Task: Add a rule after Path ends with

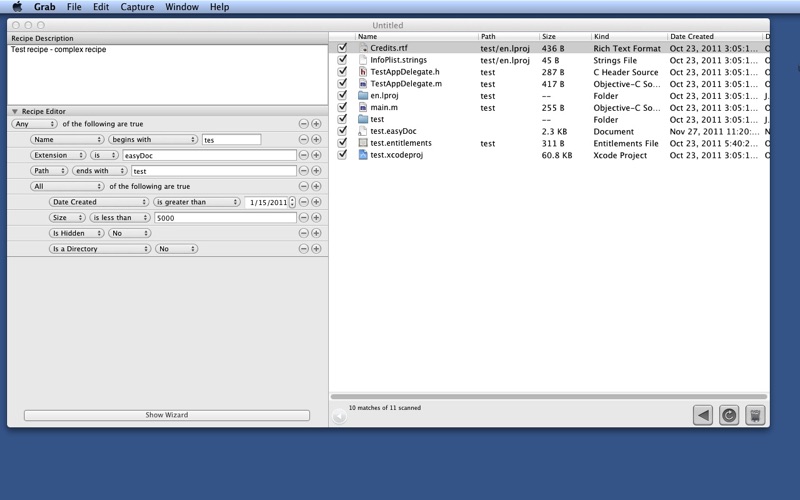Action: click(316, 171)
